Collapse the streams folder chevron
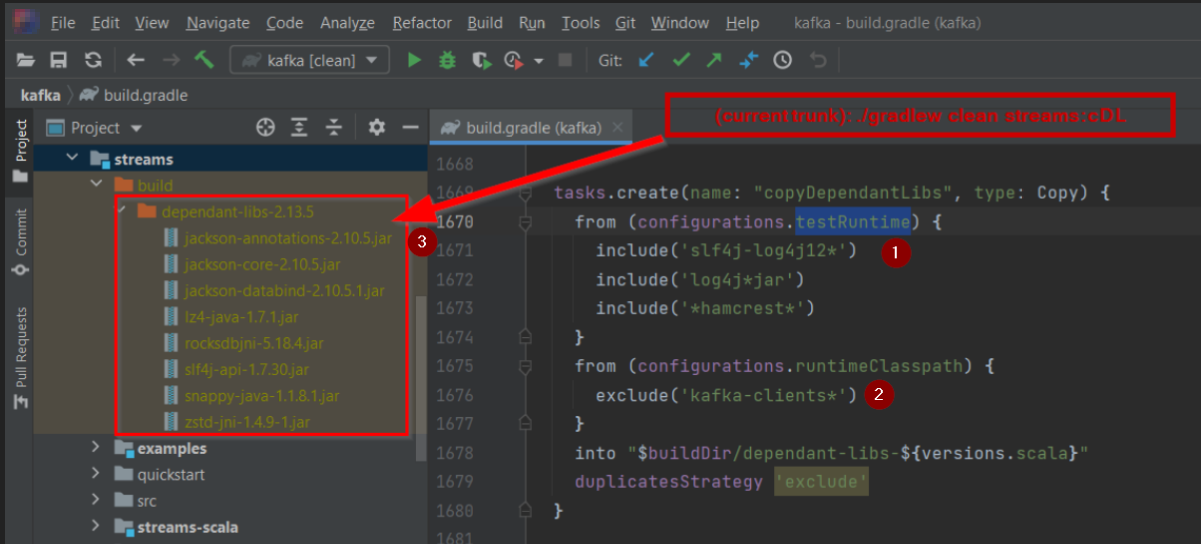Image resolution: width=1201 pixels, height=544 pixels. [71, 158]
